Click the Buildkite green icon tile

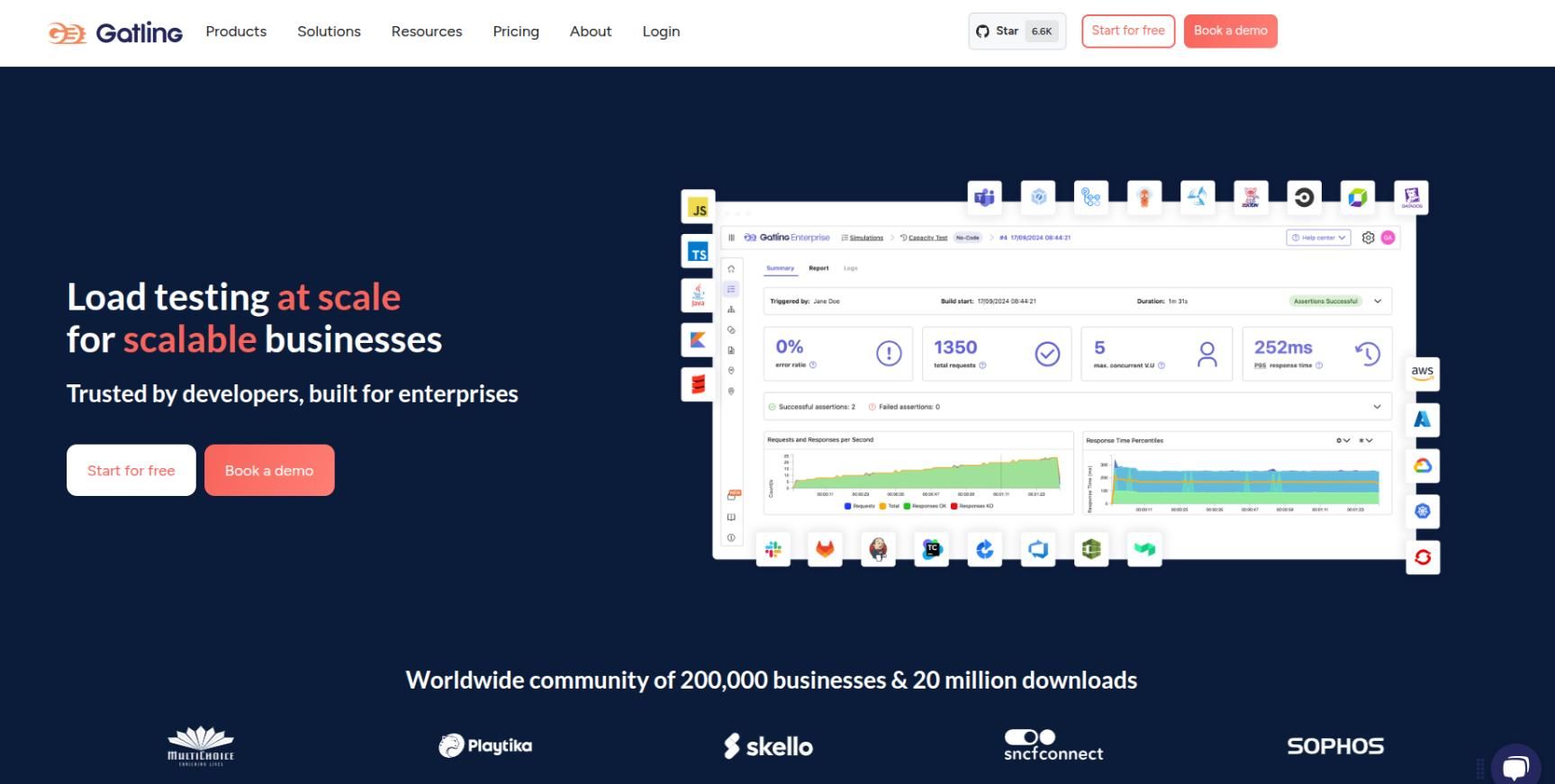click(1144, 549)
